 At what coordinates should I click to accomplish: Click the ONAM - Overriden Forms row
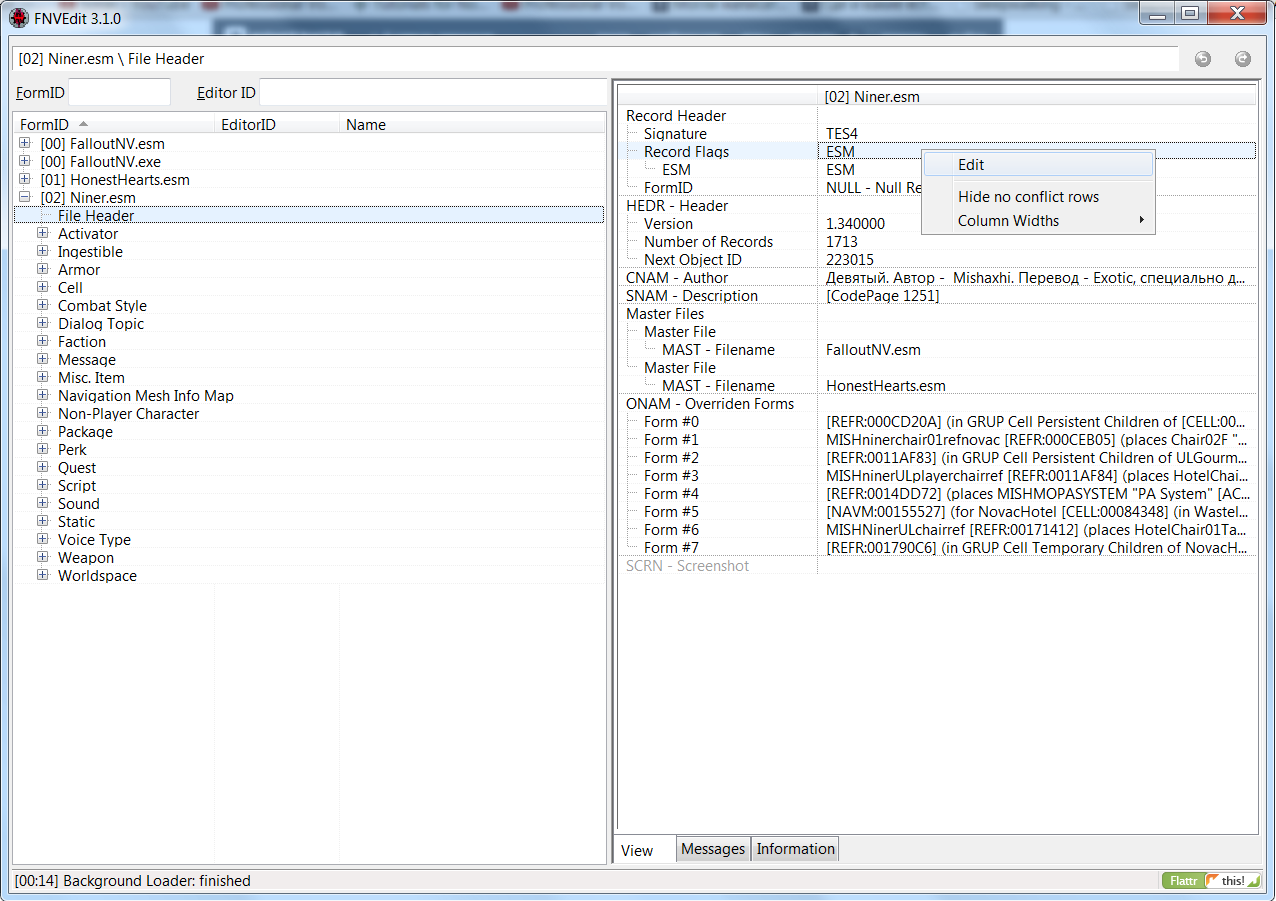[x=936, y=403]
